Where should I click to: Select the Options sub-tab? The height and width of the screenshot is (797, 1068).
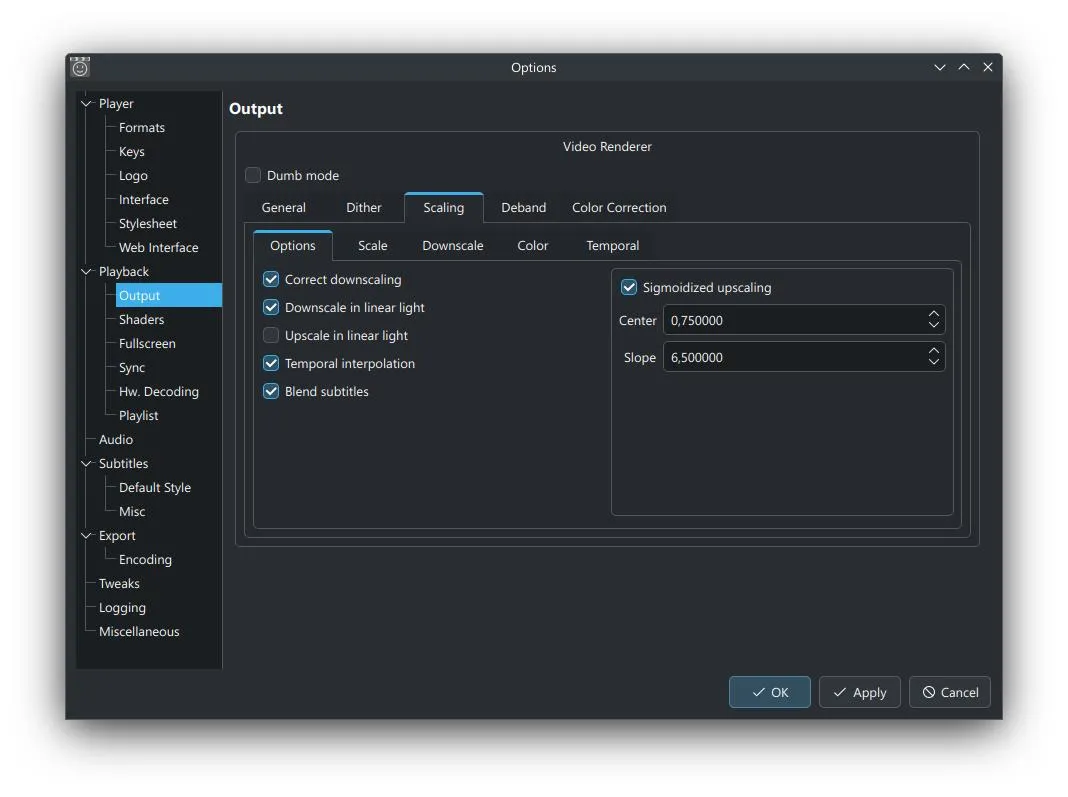[293, 246]
